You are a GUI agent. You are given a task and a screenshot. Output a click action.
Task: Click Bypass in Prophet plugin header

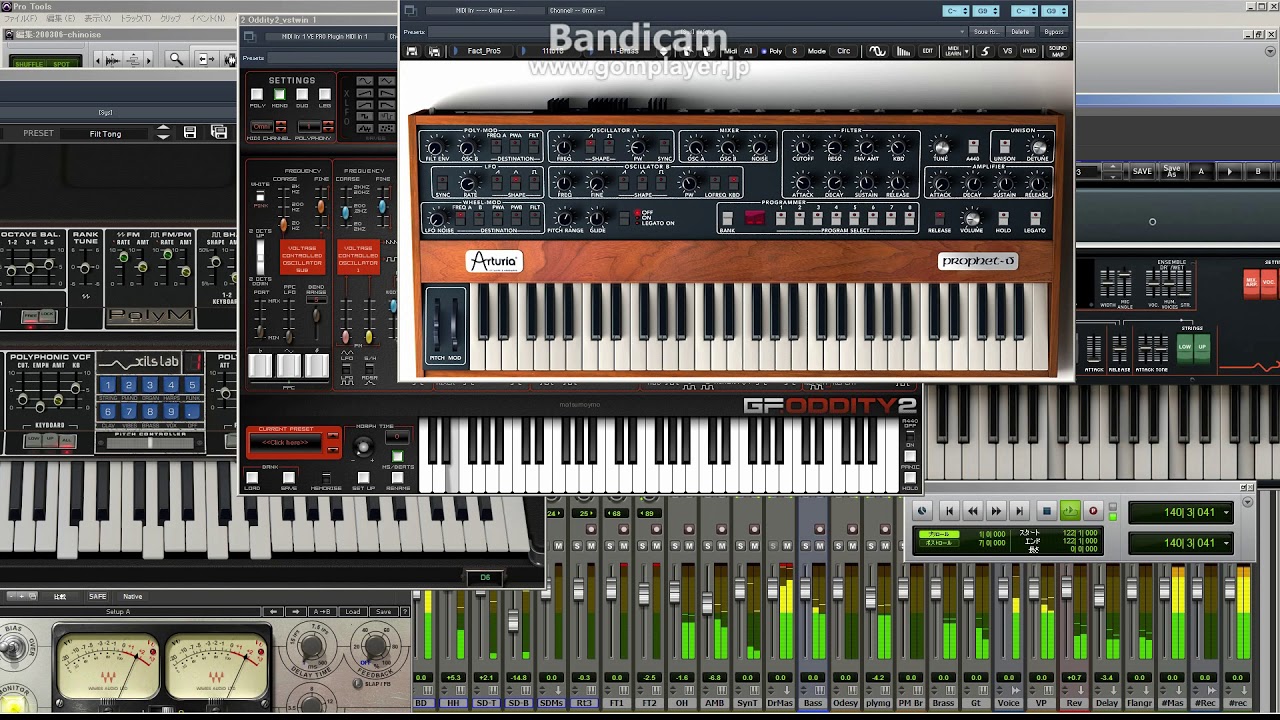pyautogui.click(x=1053, y=32)
